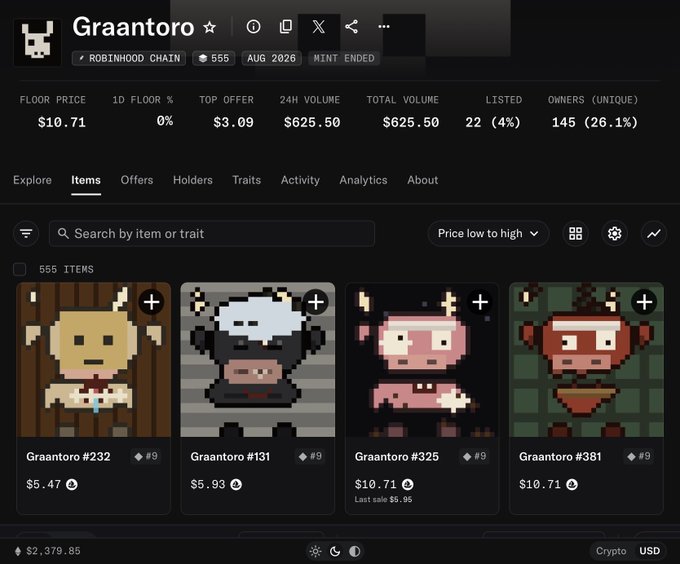Favorite Graantoro with the star icon

tap(210, 27)
